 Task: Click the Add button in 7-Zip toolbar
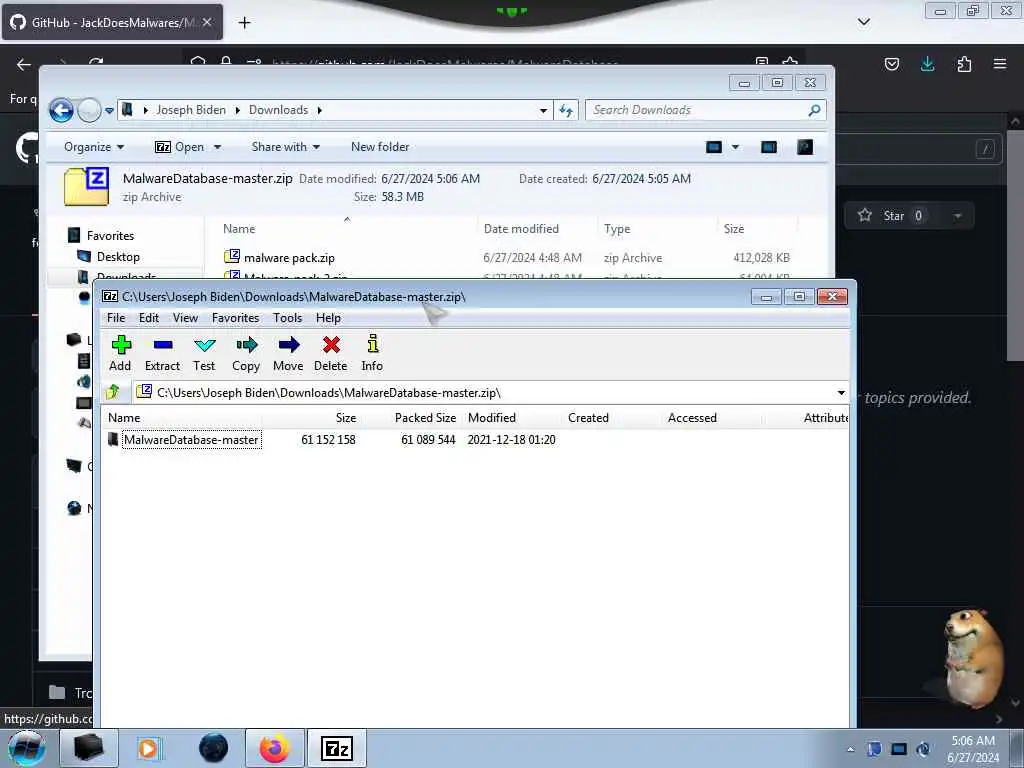pyautogui.click(x=120, y=353)
